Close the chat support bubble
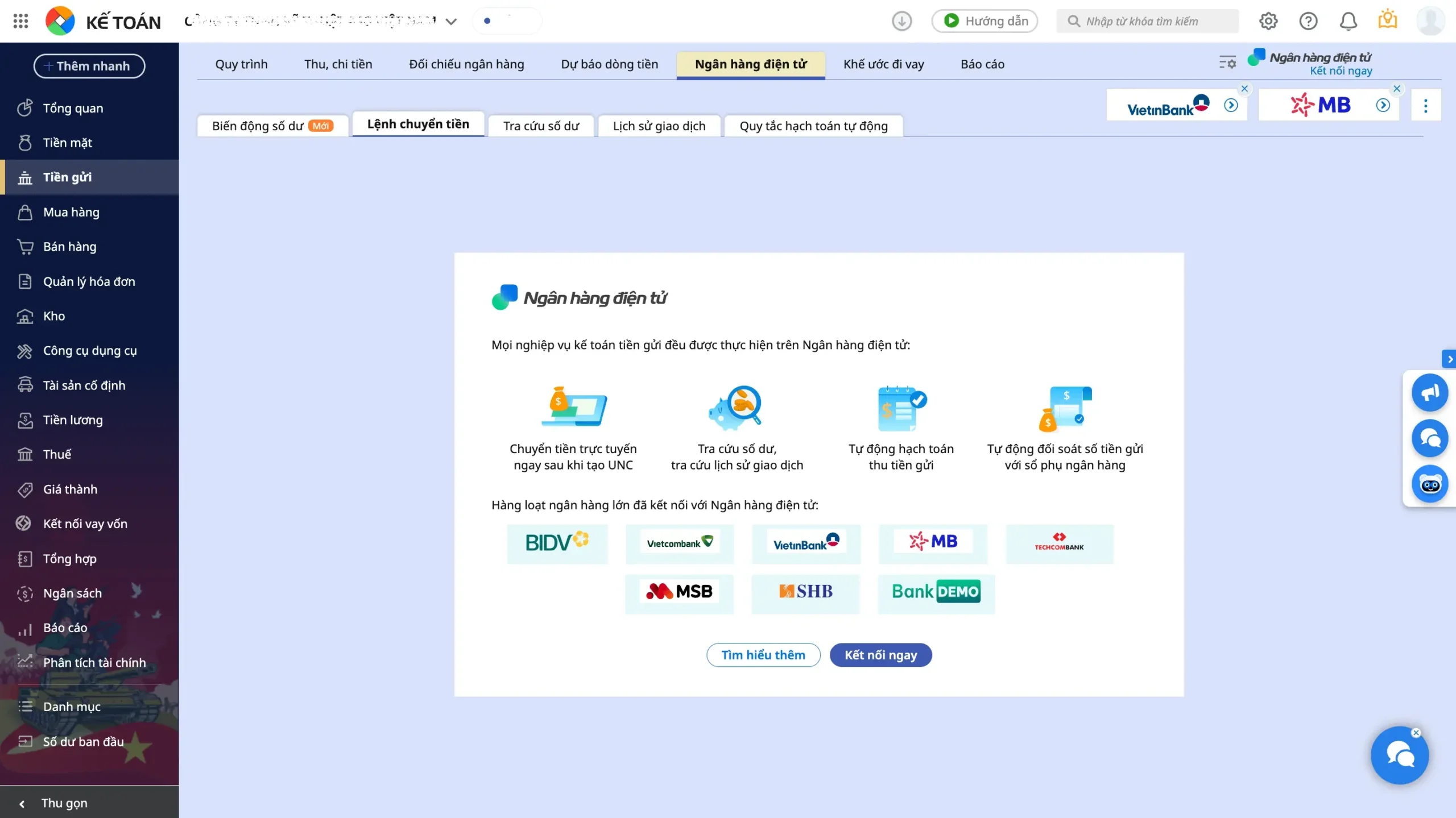This screenshot has width=1456, height=818. [1416, 733]
